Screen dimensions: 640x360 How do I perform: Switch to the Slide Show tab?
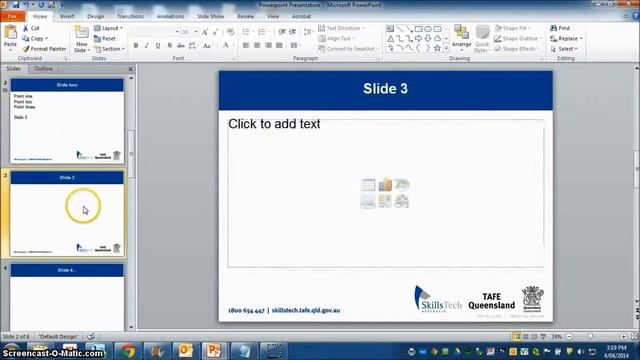click(x=210, y=16)
